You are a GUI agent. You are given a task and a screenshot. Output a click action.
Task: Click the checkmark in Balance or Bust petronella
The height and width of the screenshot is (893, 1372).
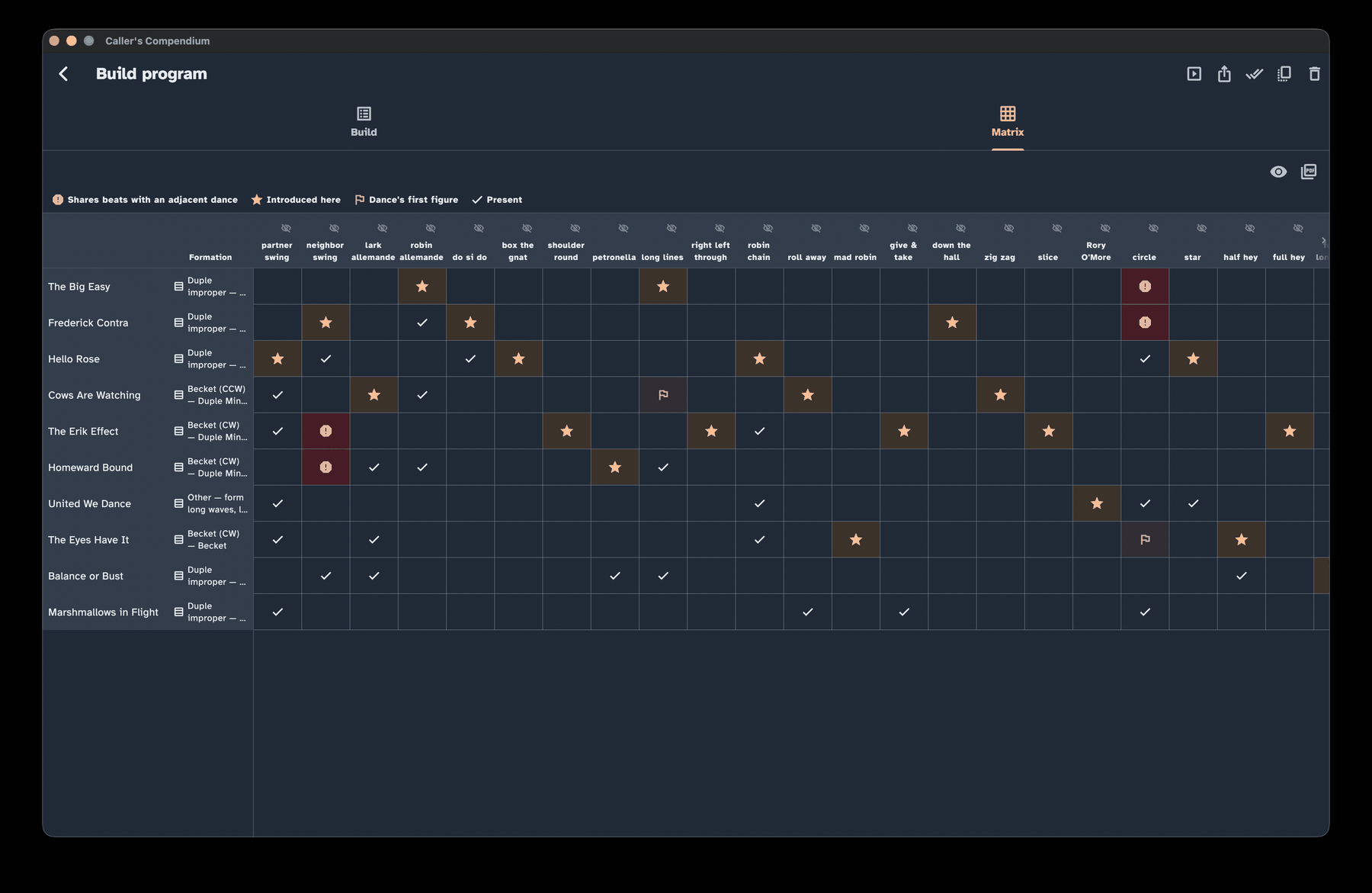[615, 576]
